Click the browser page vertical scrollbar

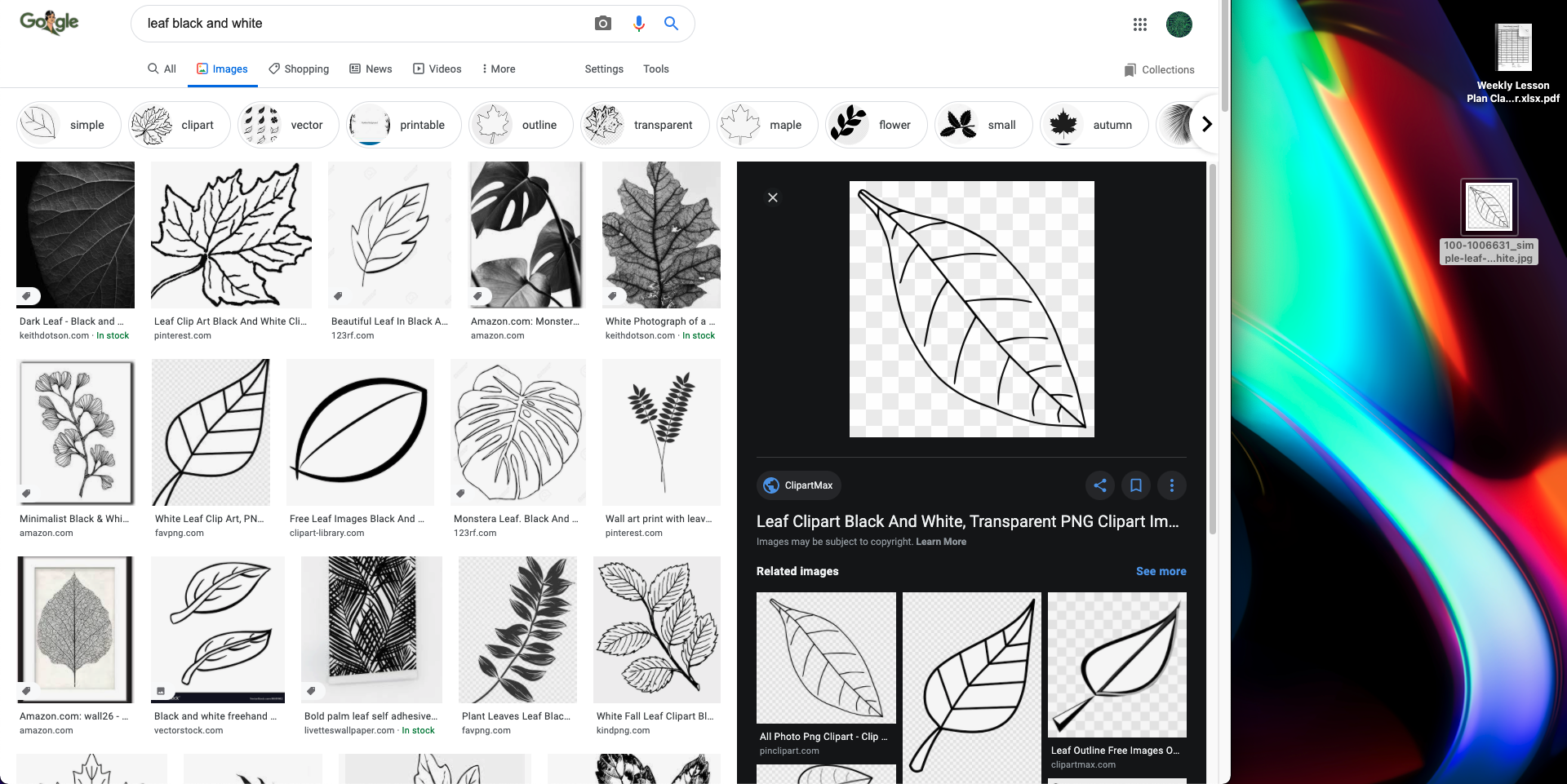point(1224,57)
